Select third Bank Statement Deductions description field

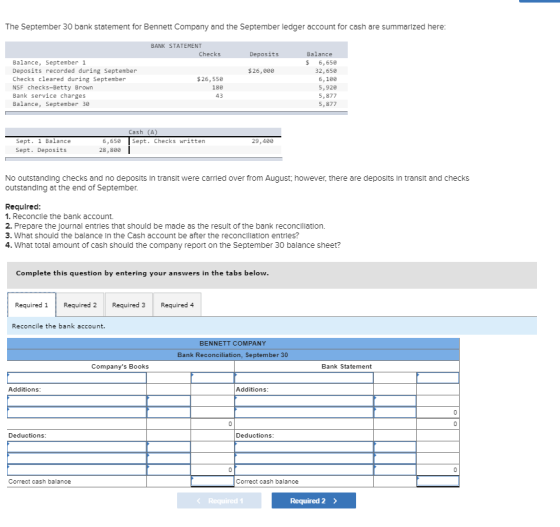point(304,470)
